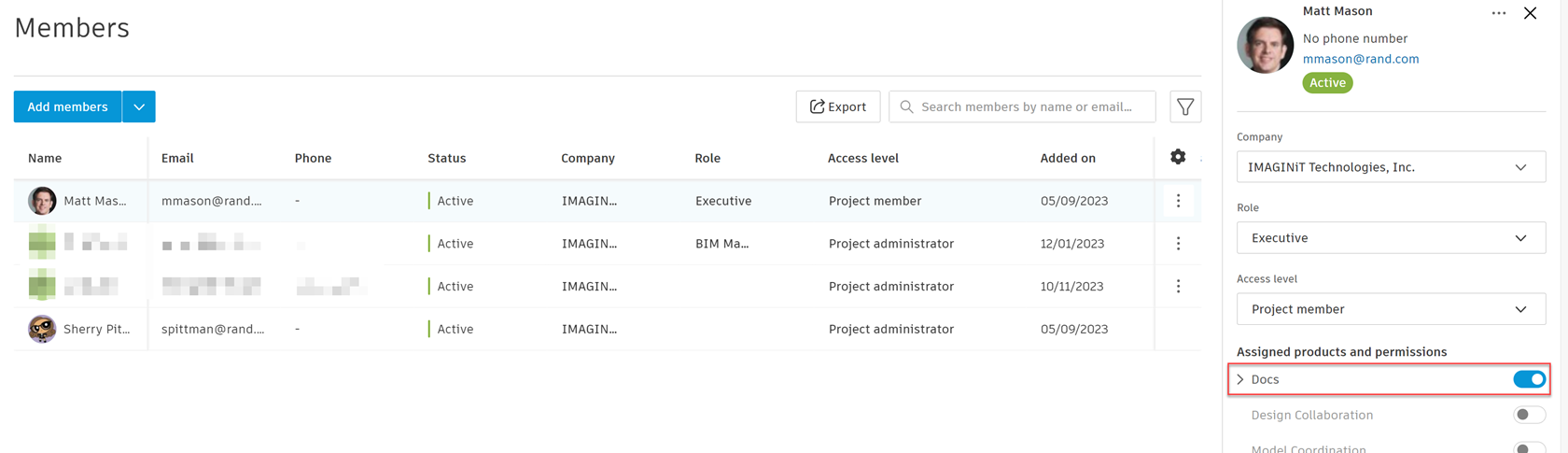Click the table column settings gear
This screenshot has height=453, width=1568.
pos(1178,157)
